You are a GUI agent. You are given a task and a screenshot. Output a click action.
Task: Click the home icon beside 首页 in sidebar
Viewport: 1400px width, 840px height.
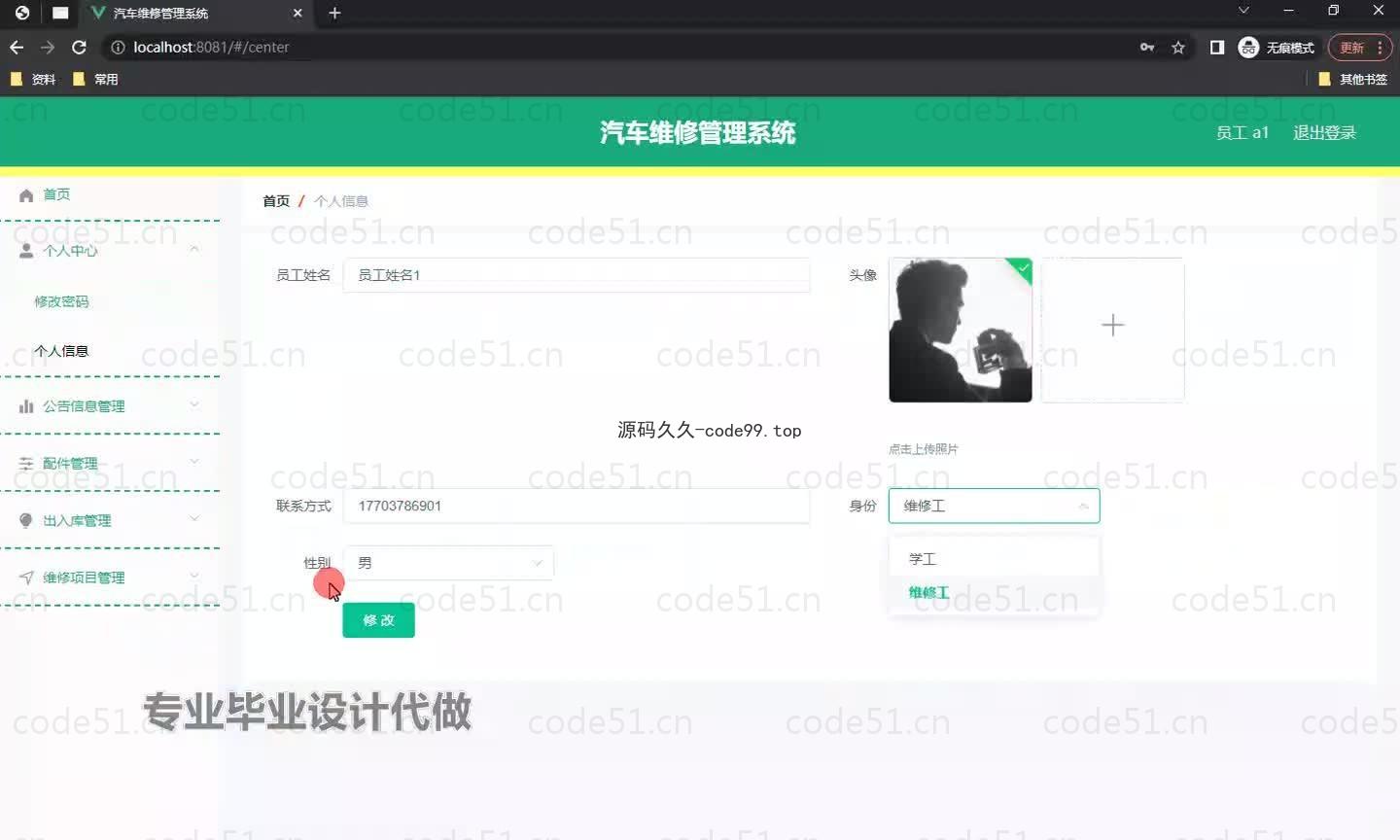tap(26, 195)
